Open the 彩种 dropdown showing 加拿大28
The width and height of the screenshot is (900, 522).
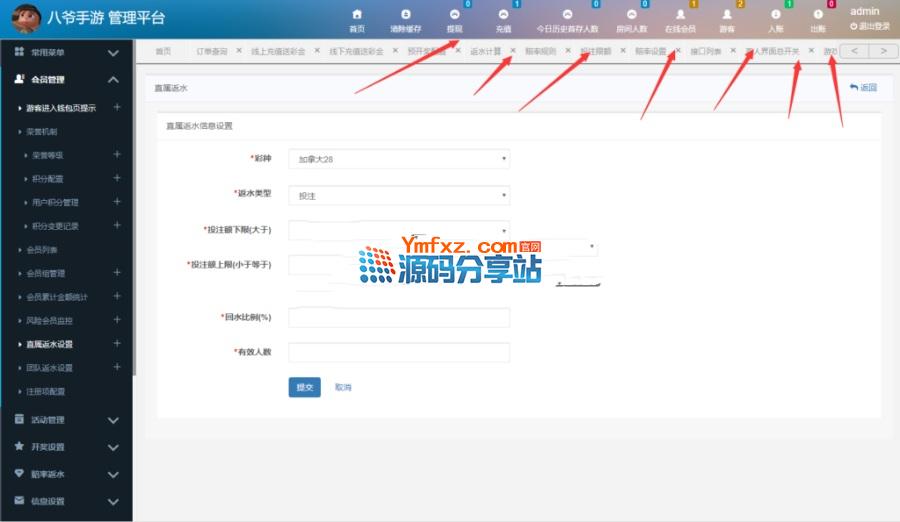(x=398, y=158)
